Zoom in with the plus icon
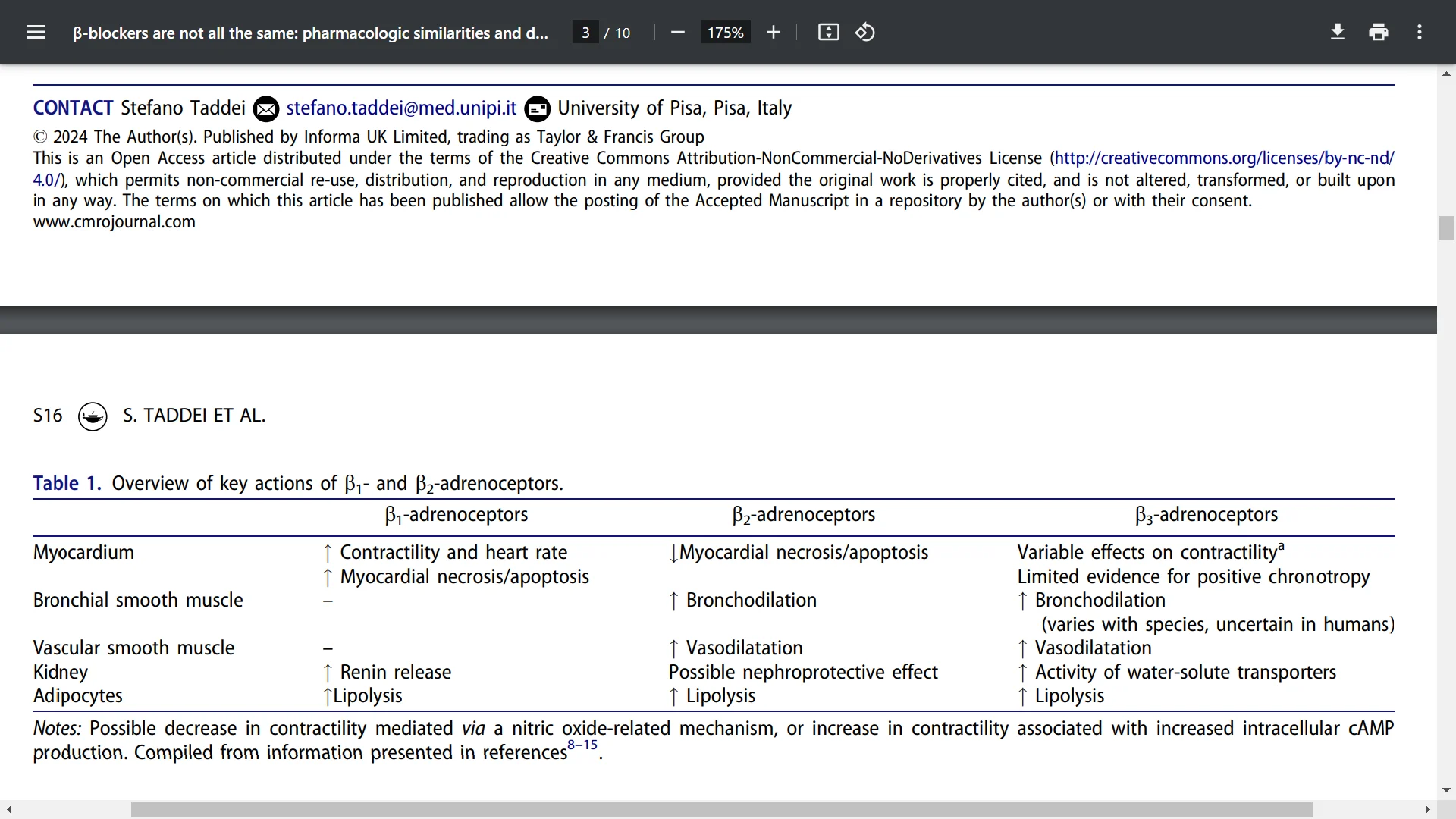 coord(773,33)
